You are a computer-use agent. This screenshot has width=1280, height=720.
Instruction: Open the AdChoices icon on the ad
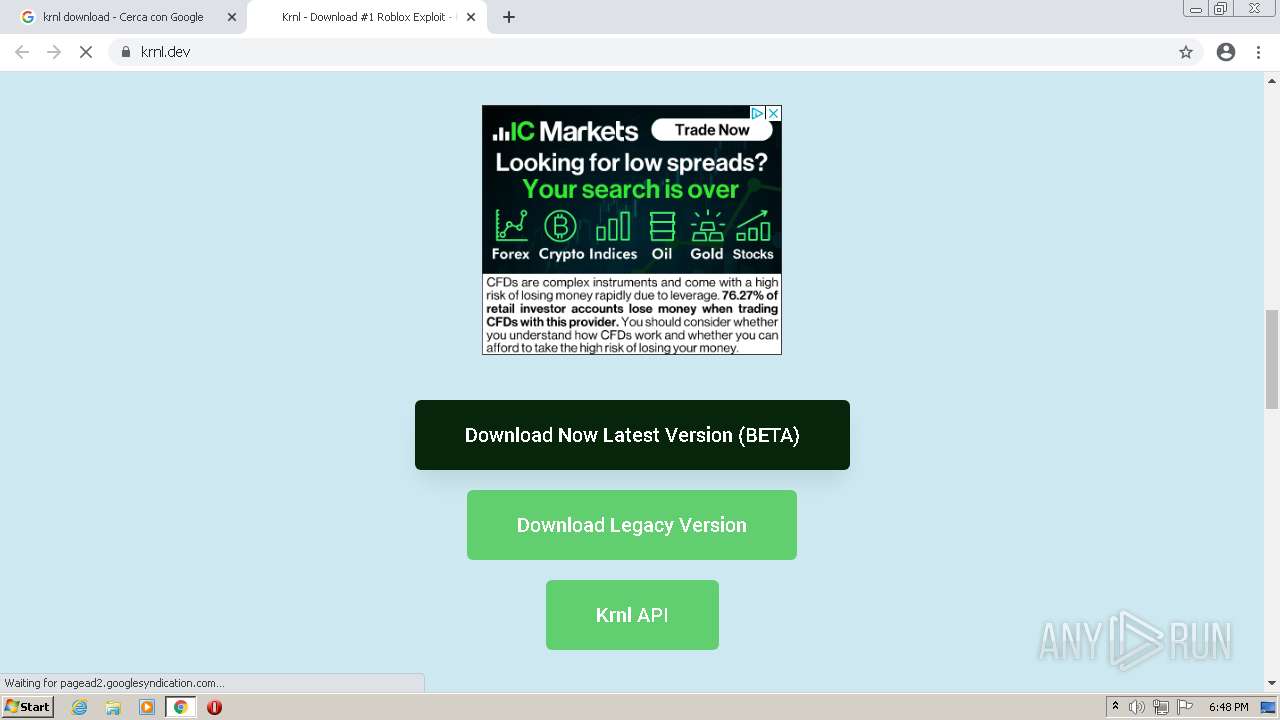pos(758,113)
